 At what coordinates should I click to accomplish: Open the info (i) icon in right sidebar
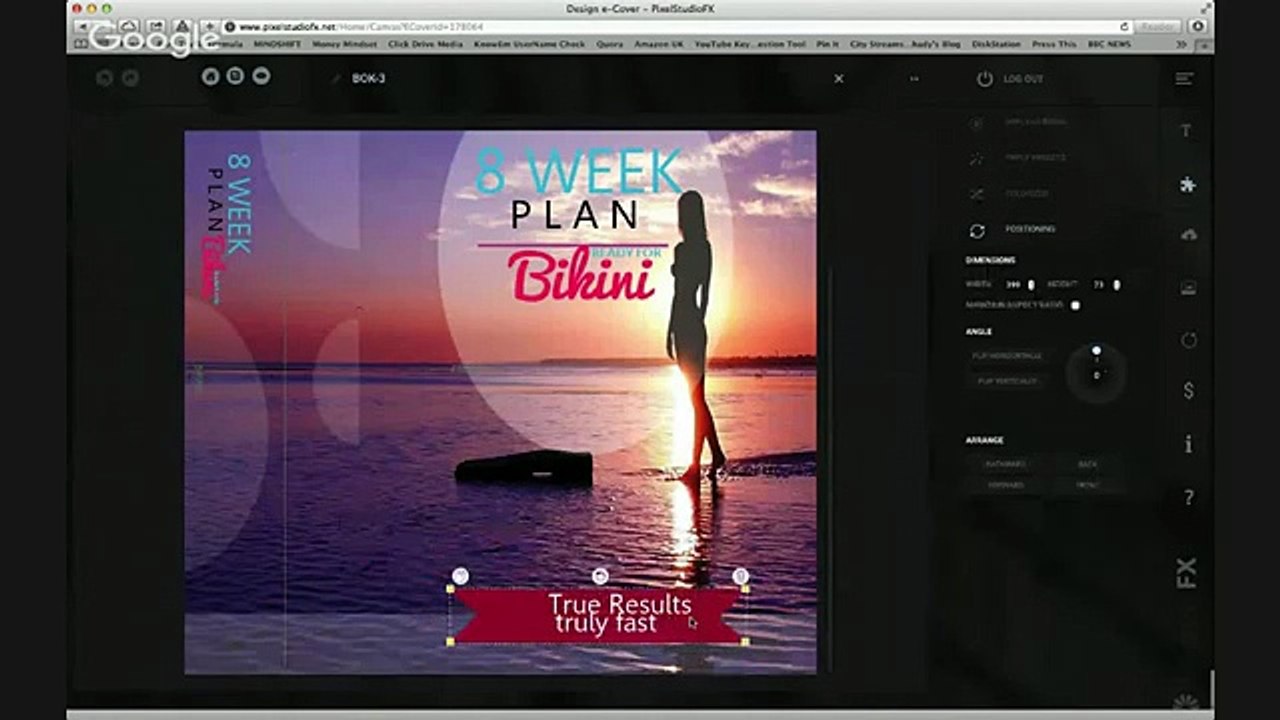point(1188,444)
